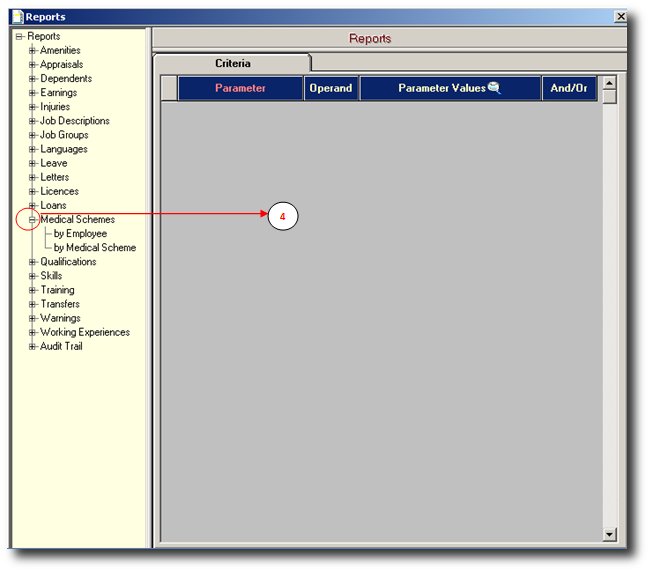Expand the Audit Trail node
The width and height of the screenshot is (650, 572).
click(x=32, y=347)
